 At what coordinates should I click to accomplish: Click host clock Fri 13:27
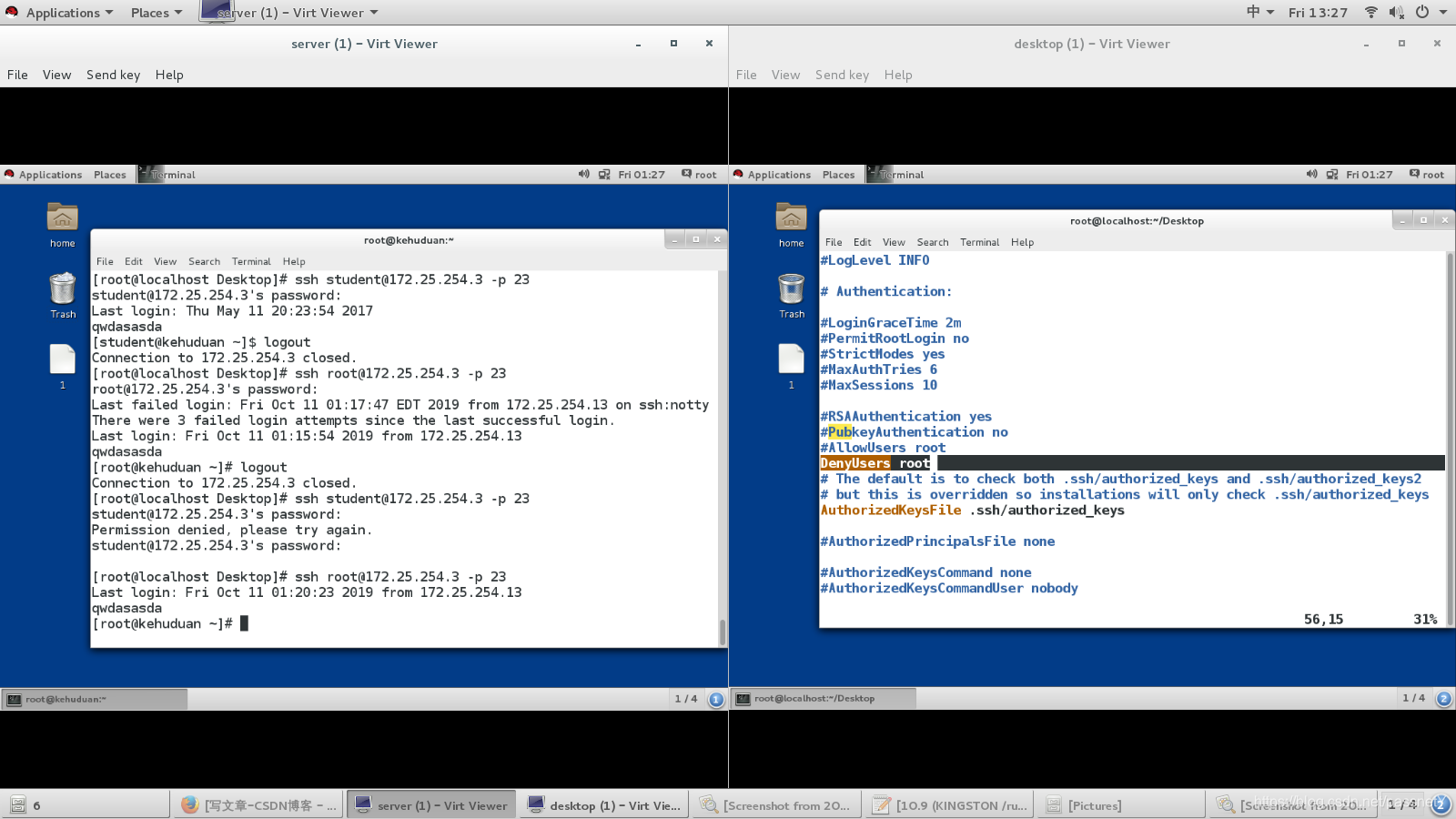tap(1318, 12)
